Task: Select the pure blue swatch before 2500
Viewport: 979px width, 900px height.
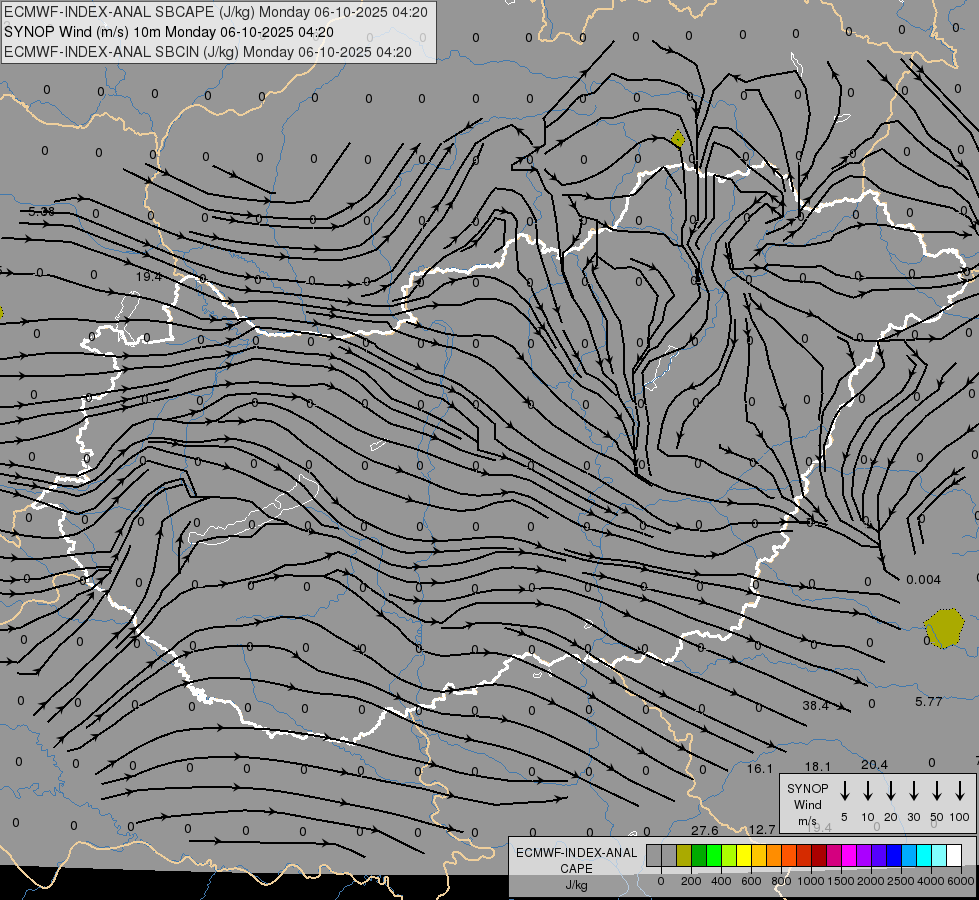Action: coord(893,855)
